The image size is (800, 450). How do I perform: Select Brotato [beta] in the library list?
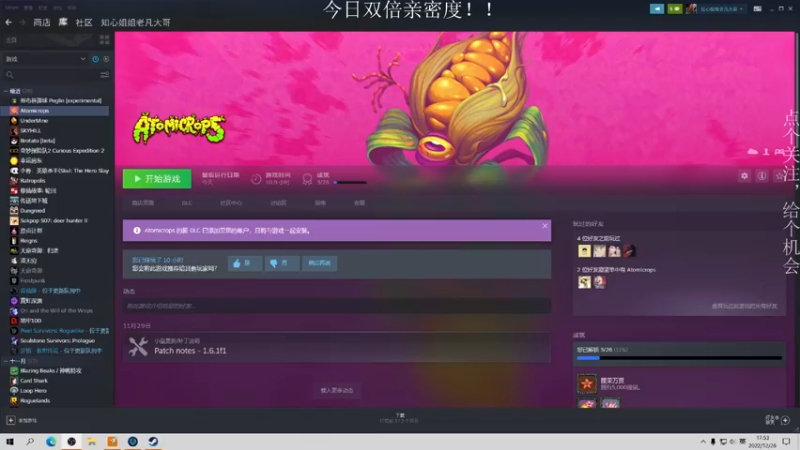(37, 141)
